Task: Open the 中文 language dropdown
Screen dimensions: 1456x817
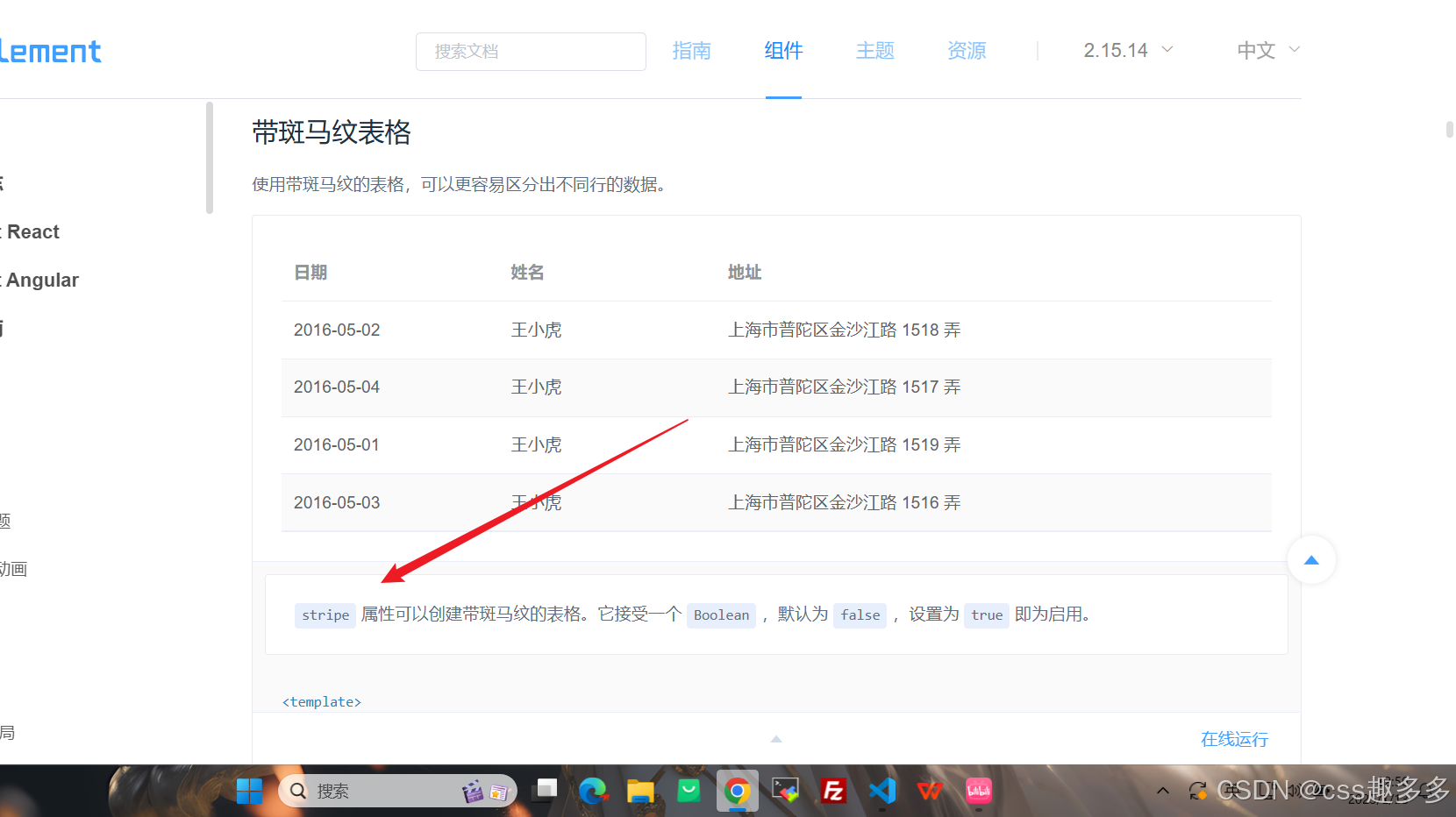Action: coord(1268,51)
